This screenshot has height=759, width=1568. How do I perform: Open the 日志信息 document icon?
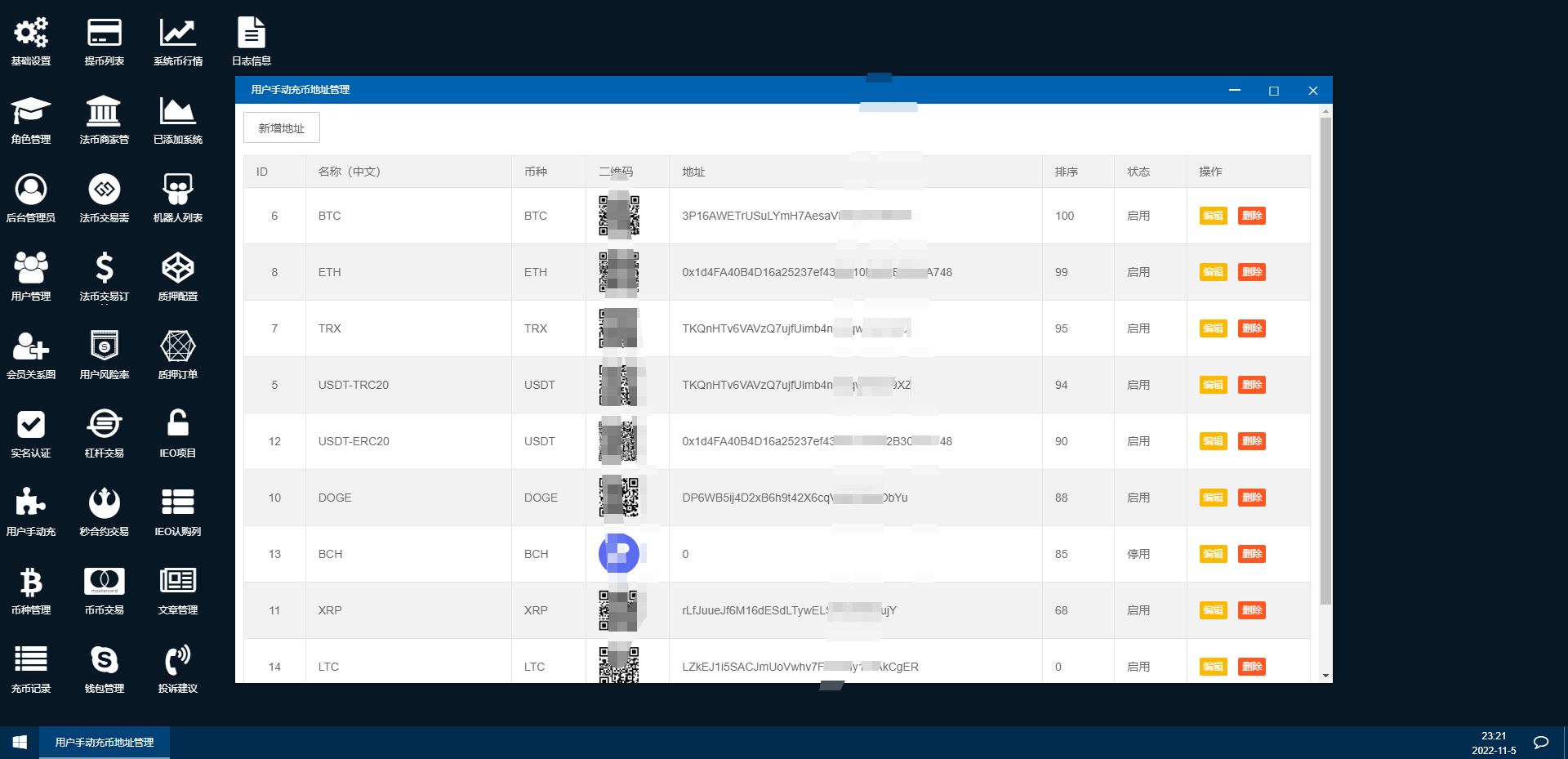pyautogui.click(x=252, y=33)
